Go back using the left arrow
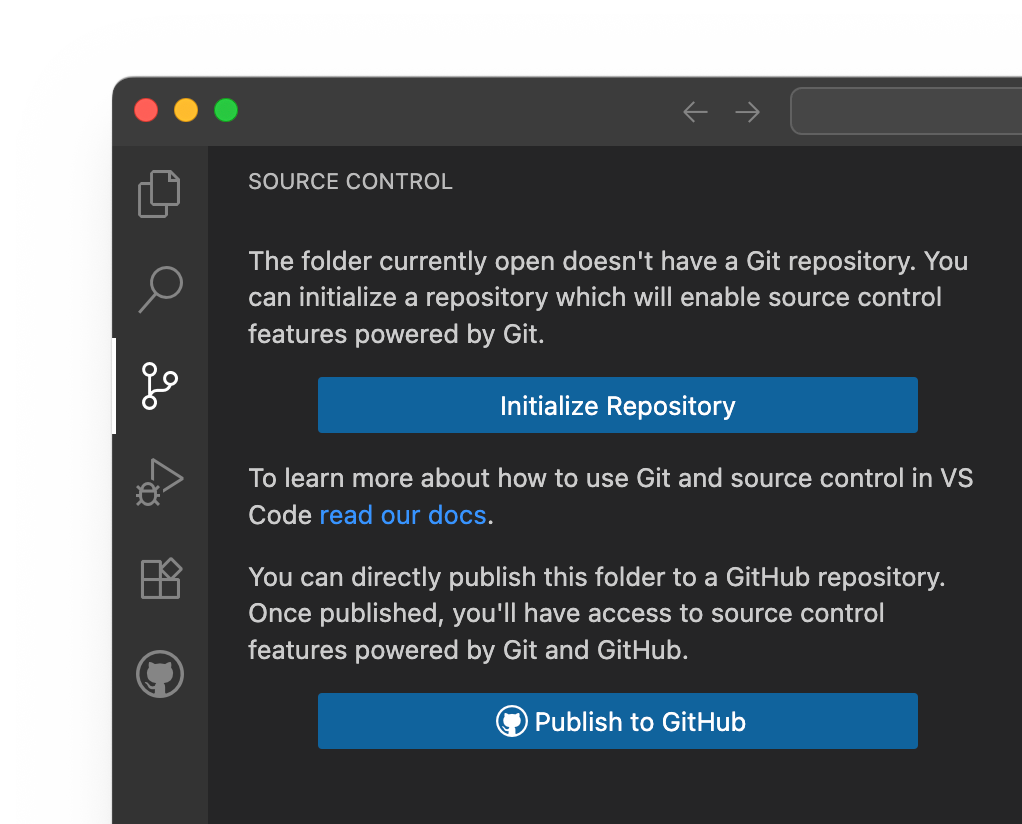 click(695, 112)
